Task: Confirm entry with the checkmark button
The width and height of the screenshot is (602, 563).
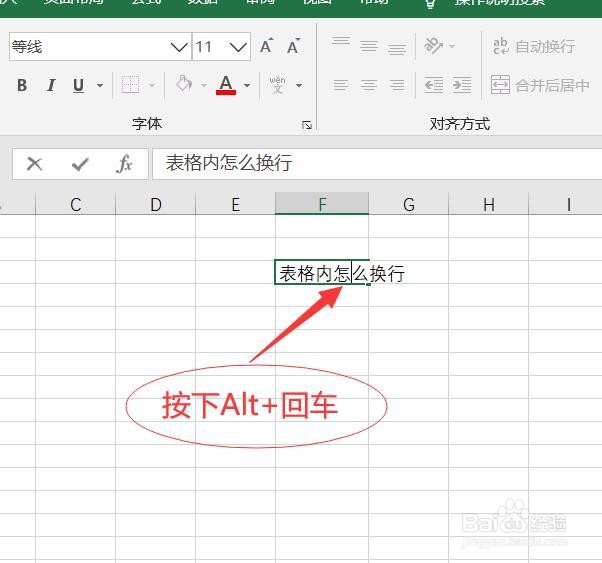Action: [80, 164]
